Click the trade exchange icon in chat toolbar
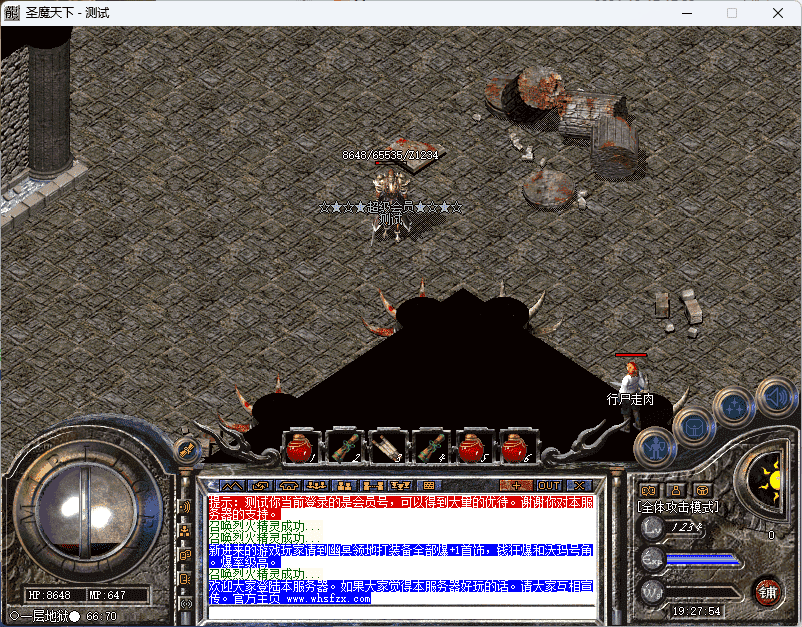Image resolution: width=802 pixels, height=627 pixels. pyautogui.click(x=260, y=485)
